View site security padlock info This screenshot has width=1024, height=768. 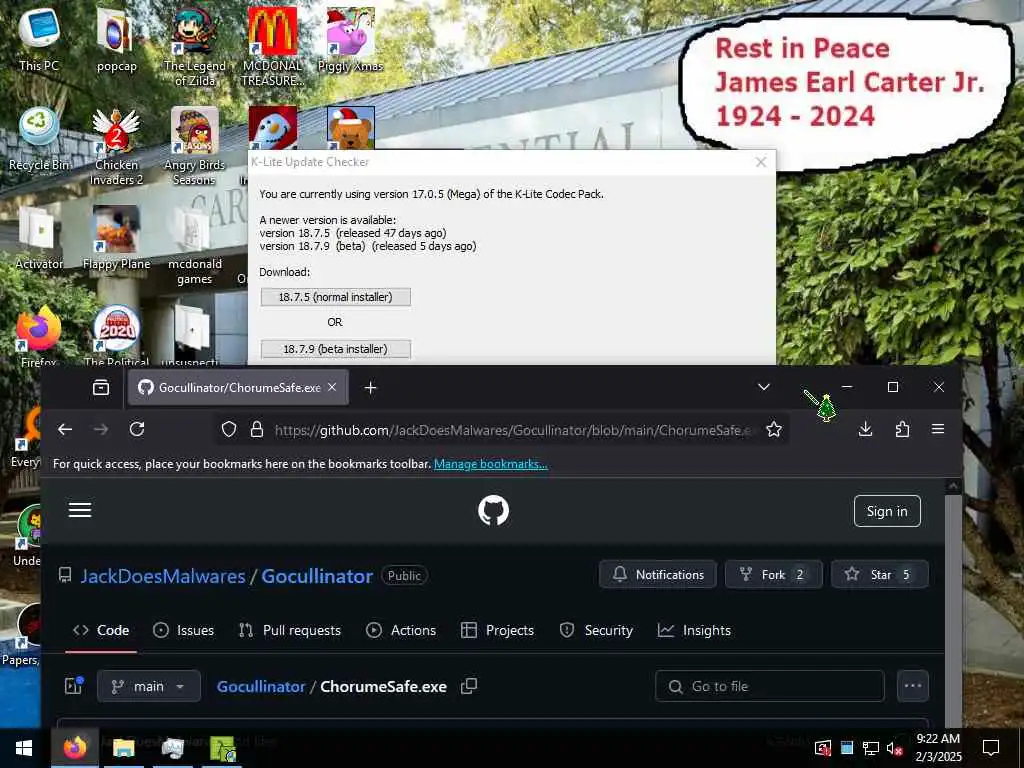point(257,429)
